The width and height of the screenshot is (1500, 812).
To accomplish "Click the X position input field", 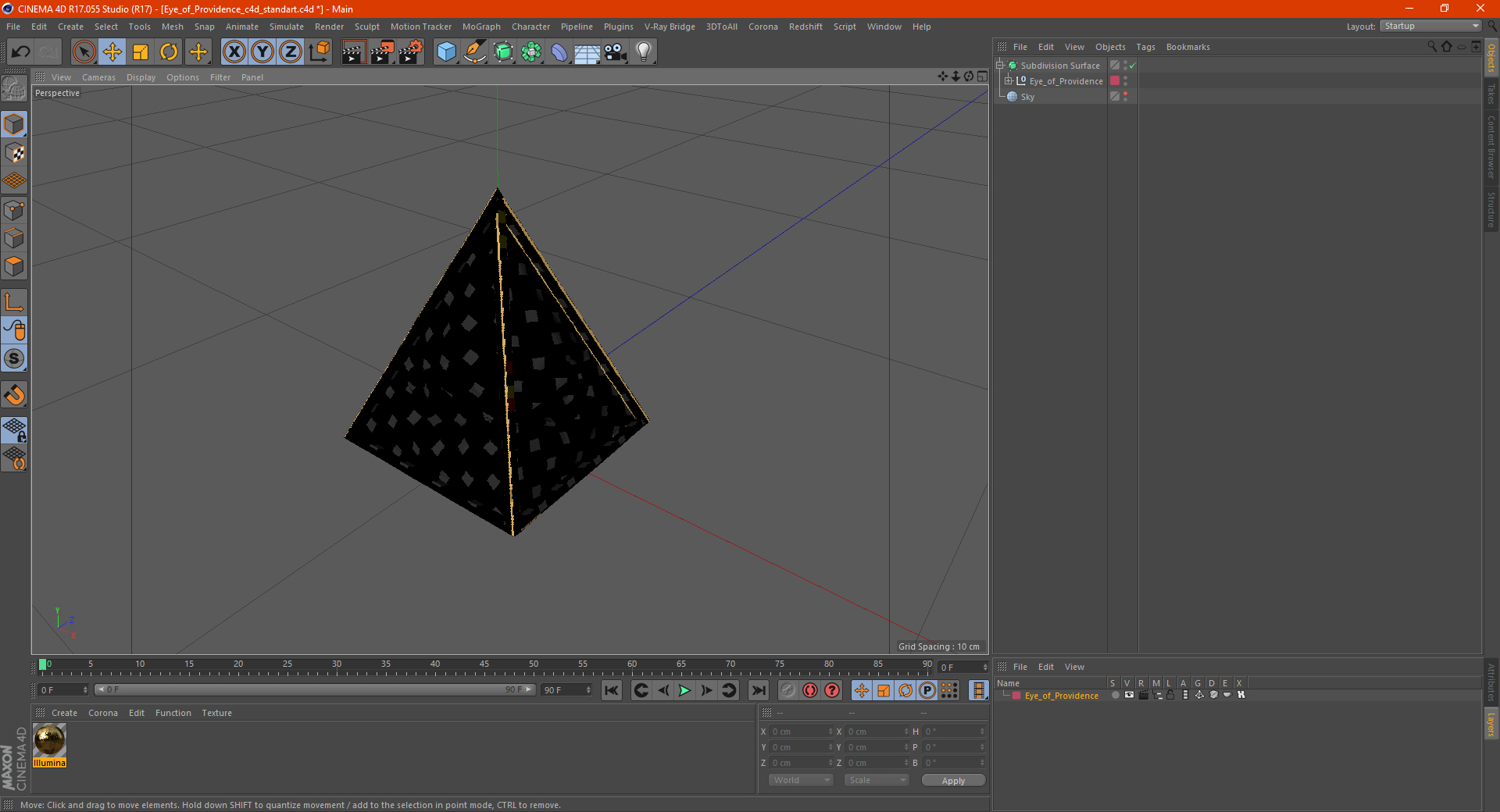I will tap(802, 732).
